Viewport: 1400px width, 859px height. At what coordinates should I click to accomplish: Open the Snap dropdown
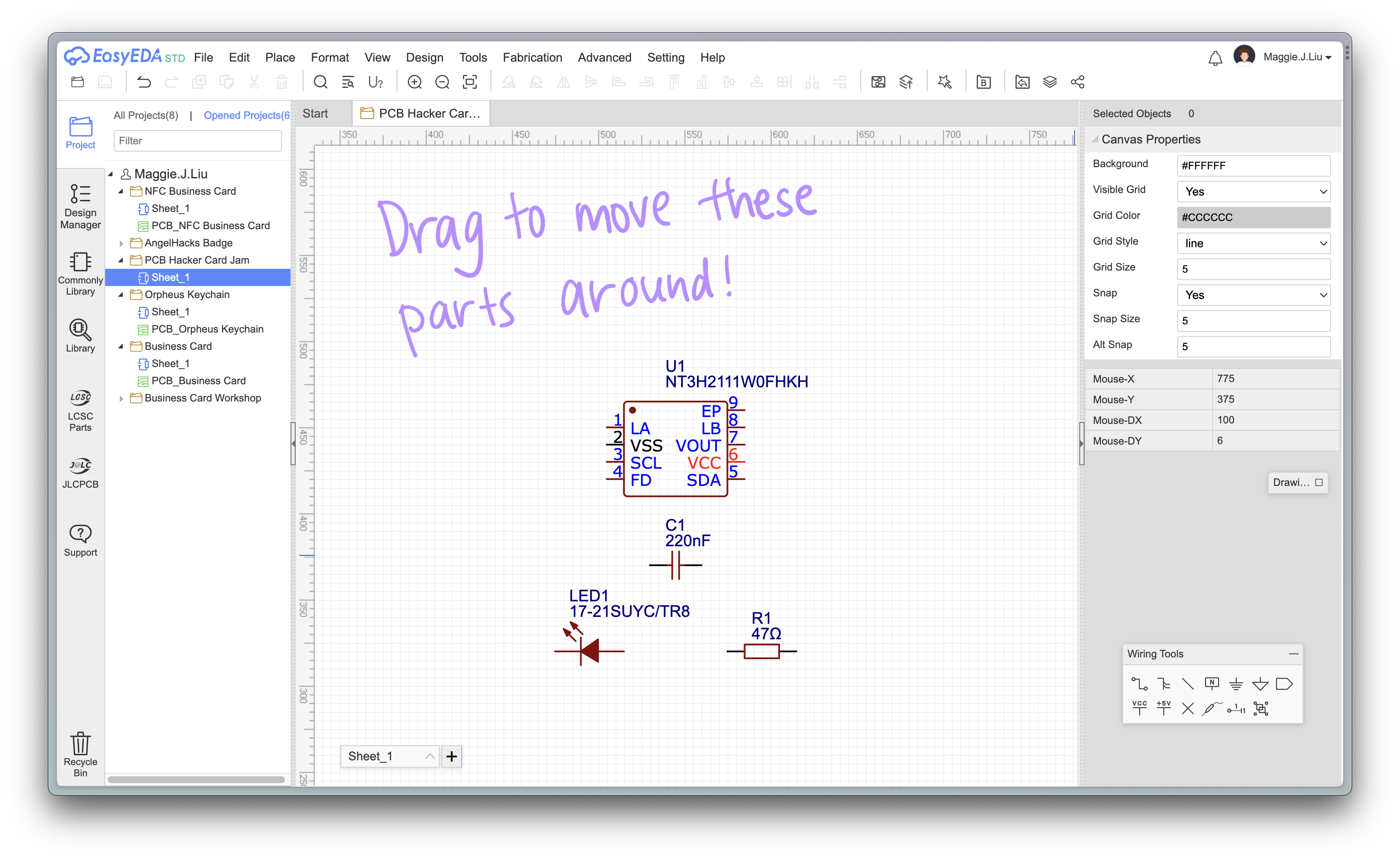pyautogui.click(x=1253, y=295)
